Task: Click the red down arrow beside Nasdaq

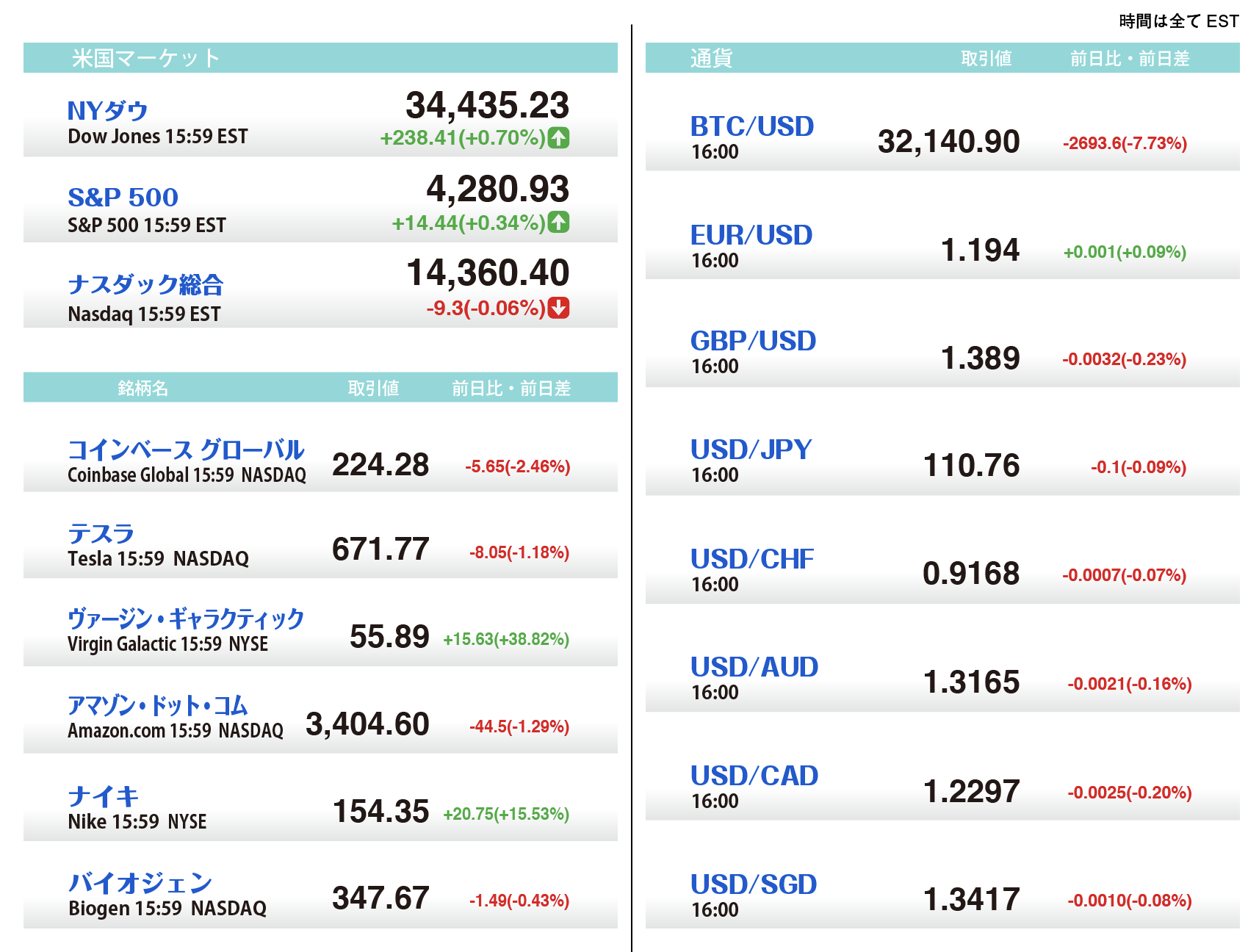Action: click(x=559, y=308)
